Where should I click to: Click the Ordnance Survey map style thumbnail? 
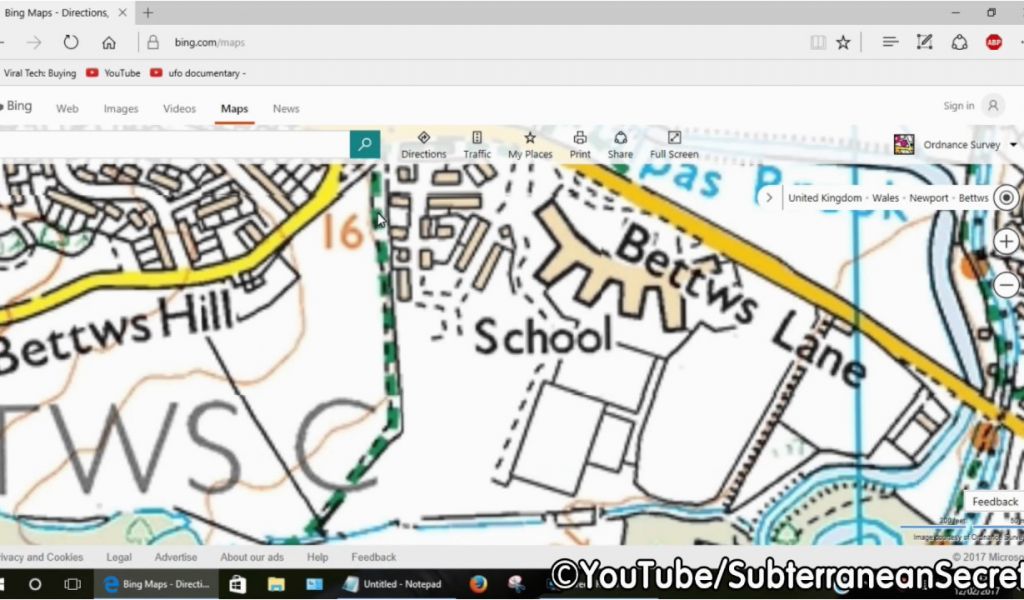(x=904, y=144)
